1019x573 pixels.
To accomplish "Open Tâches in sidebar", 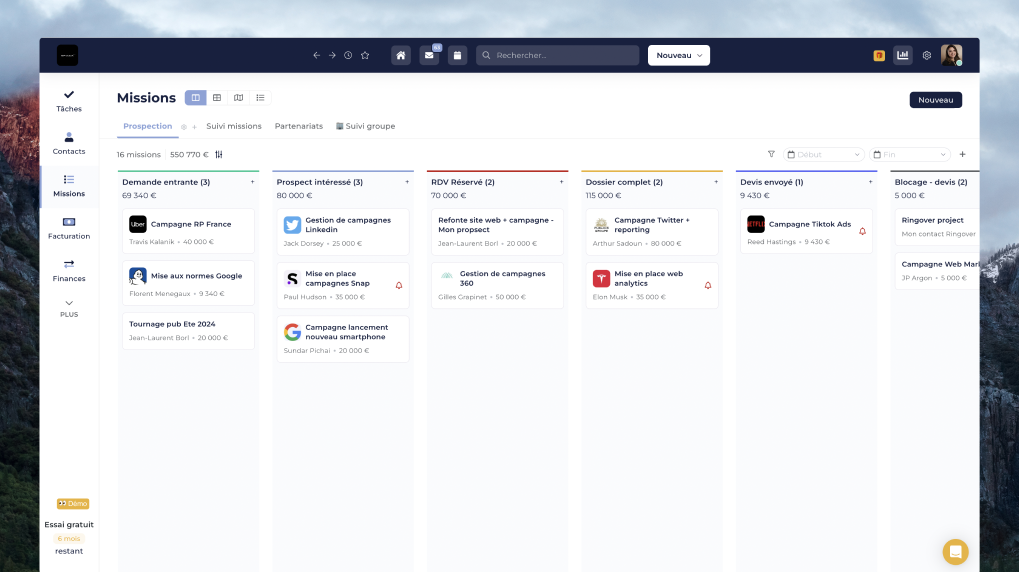I will click(69, 101).
